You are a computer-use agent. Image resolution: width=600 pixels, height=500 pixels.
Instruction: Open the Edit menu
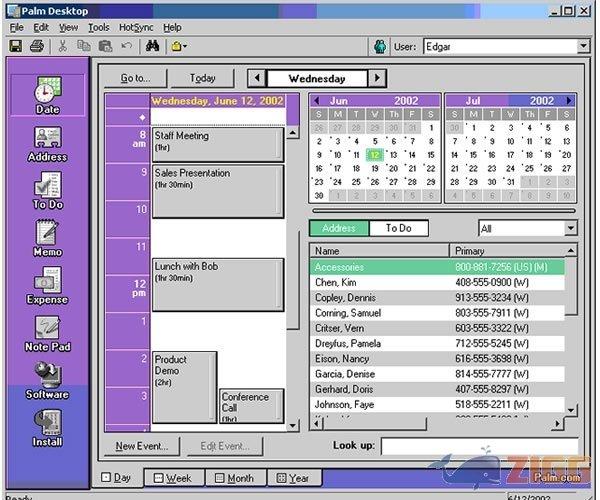[41, 28]
